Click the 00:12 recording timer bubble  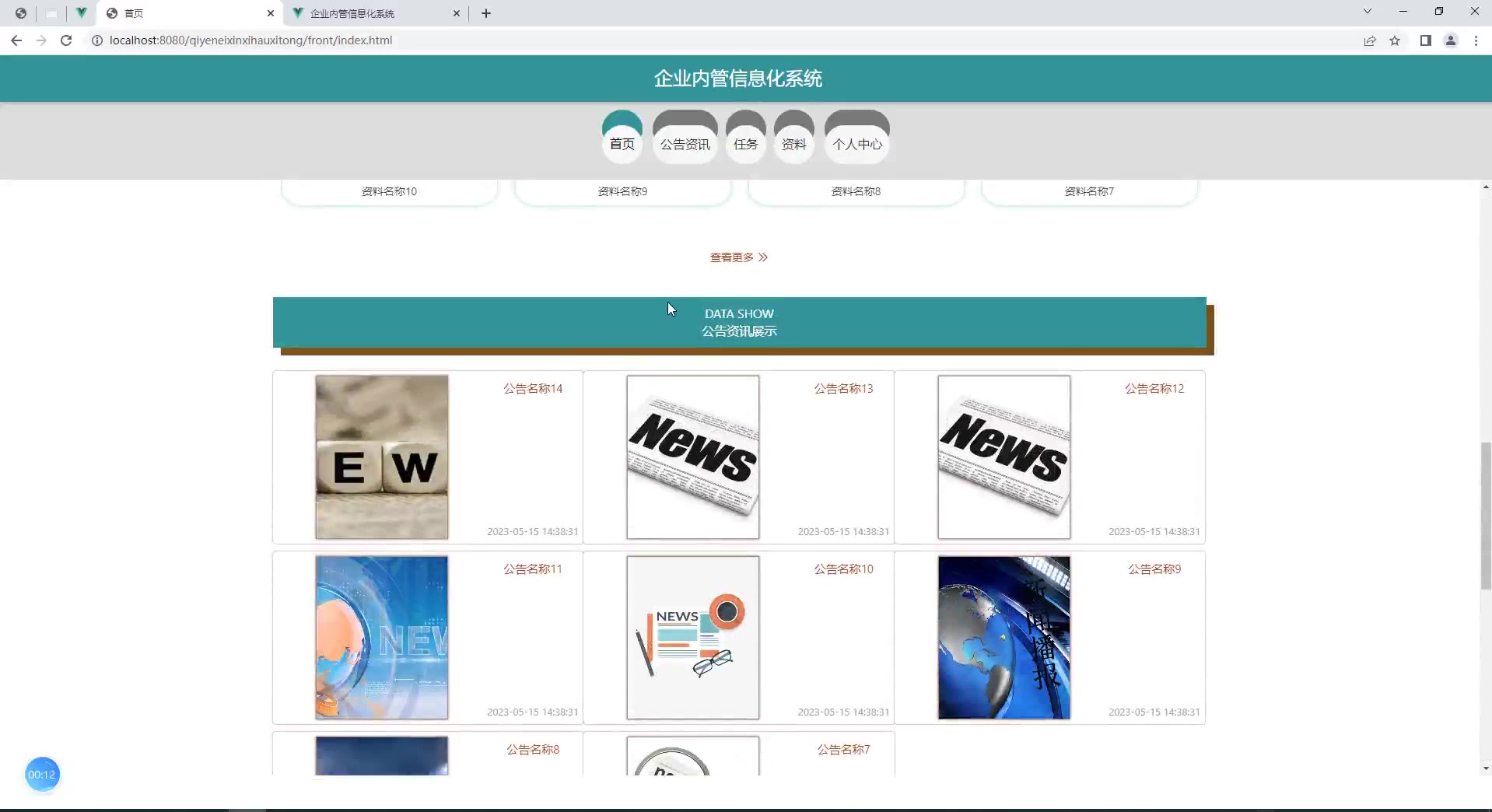42,775
